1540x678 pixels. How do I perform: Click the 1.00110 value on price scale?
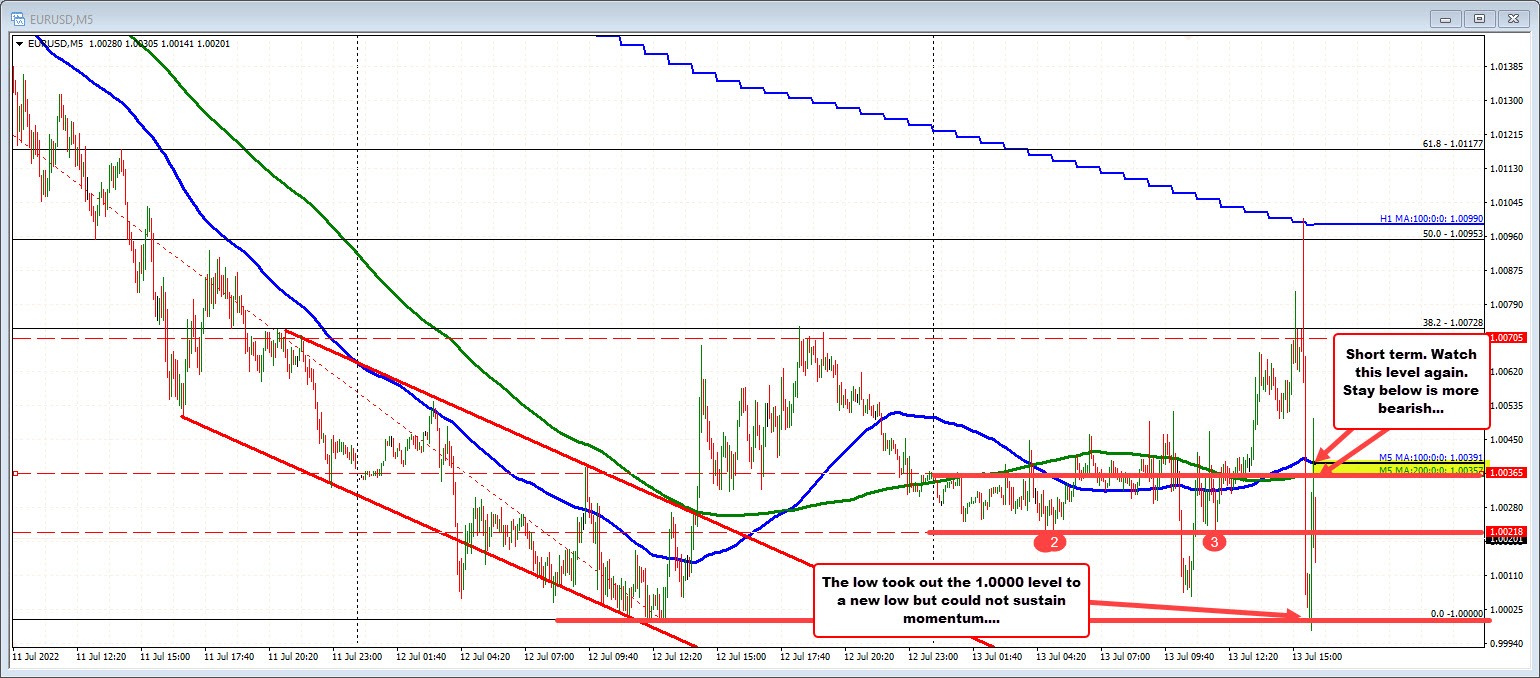[x=1507, y=575]
